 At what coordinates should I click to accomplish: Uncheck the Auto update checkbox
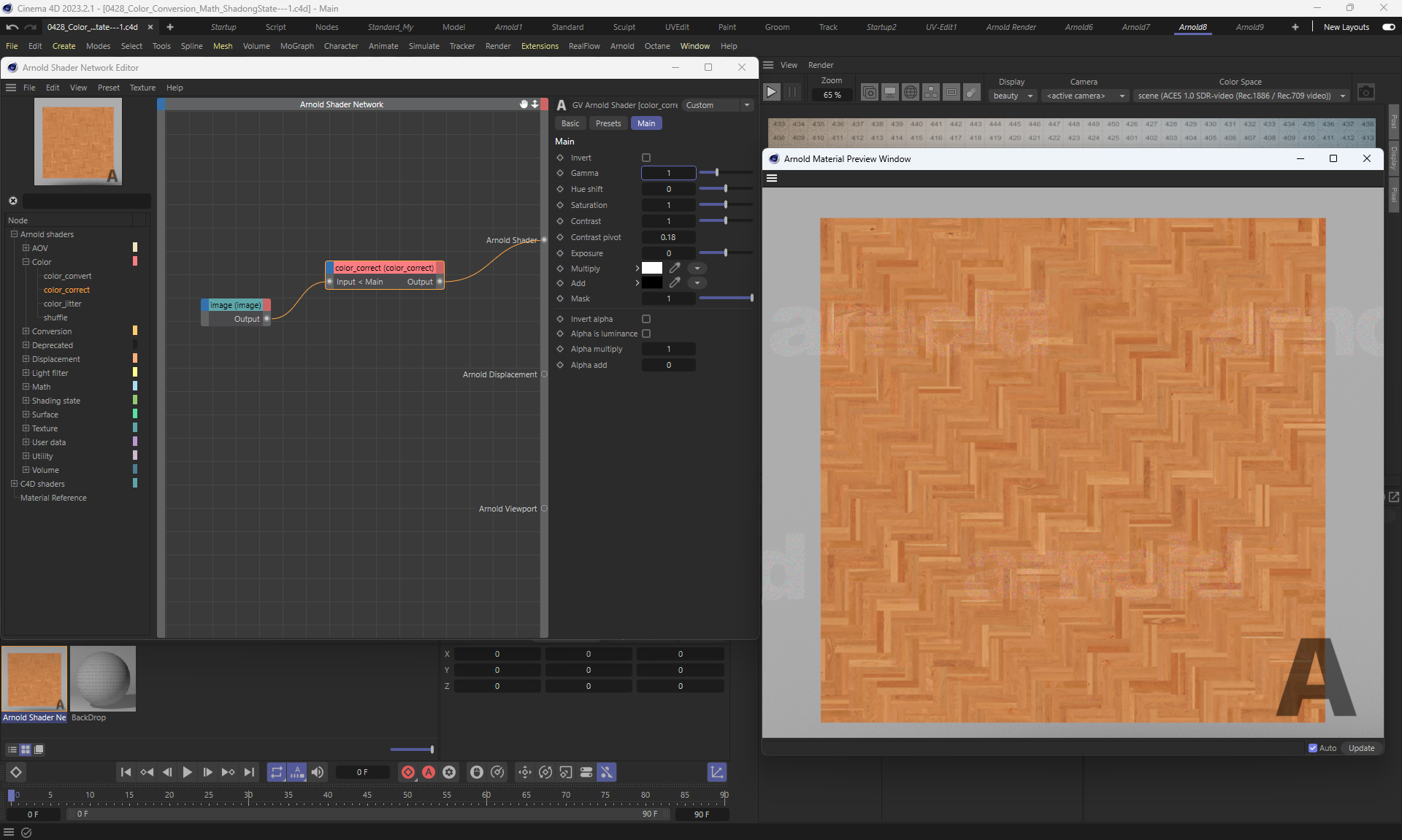click(x=1313, y=748)
